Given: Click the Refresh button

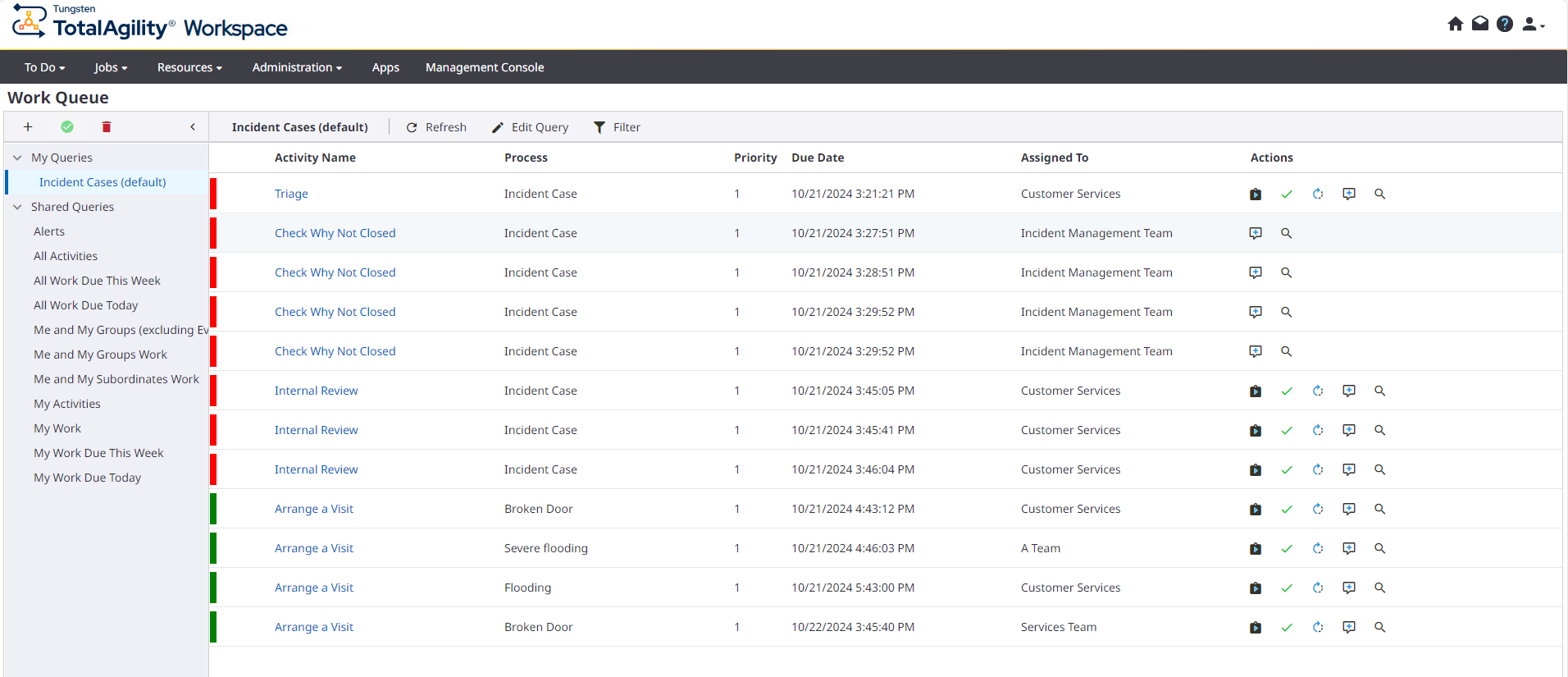Looking at the screenshot, I should click(x=436, y=127).
